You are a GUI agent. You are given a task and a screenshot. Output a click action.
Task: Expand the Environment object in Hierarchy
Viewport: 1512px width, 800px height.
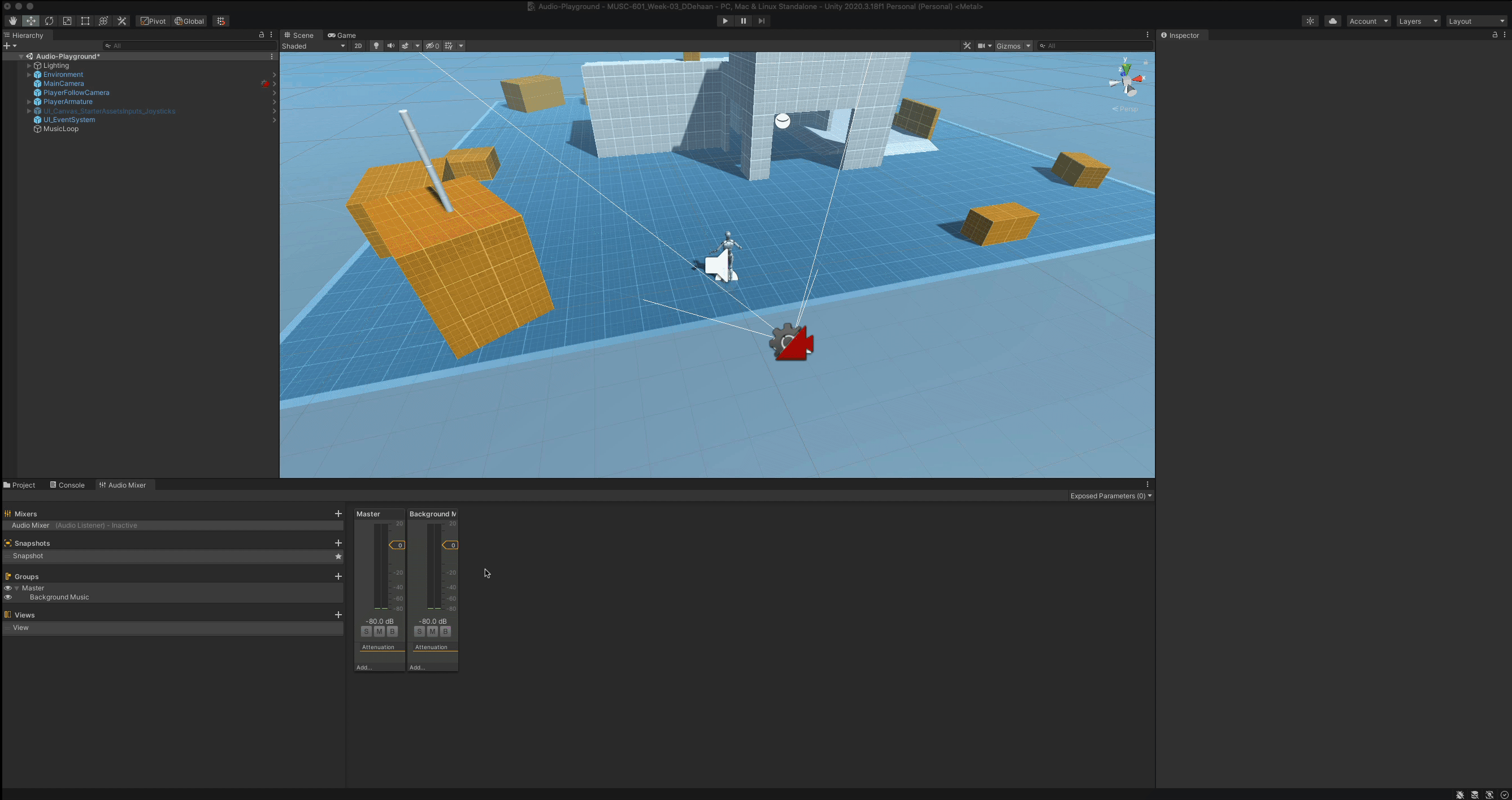point(29,75)
